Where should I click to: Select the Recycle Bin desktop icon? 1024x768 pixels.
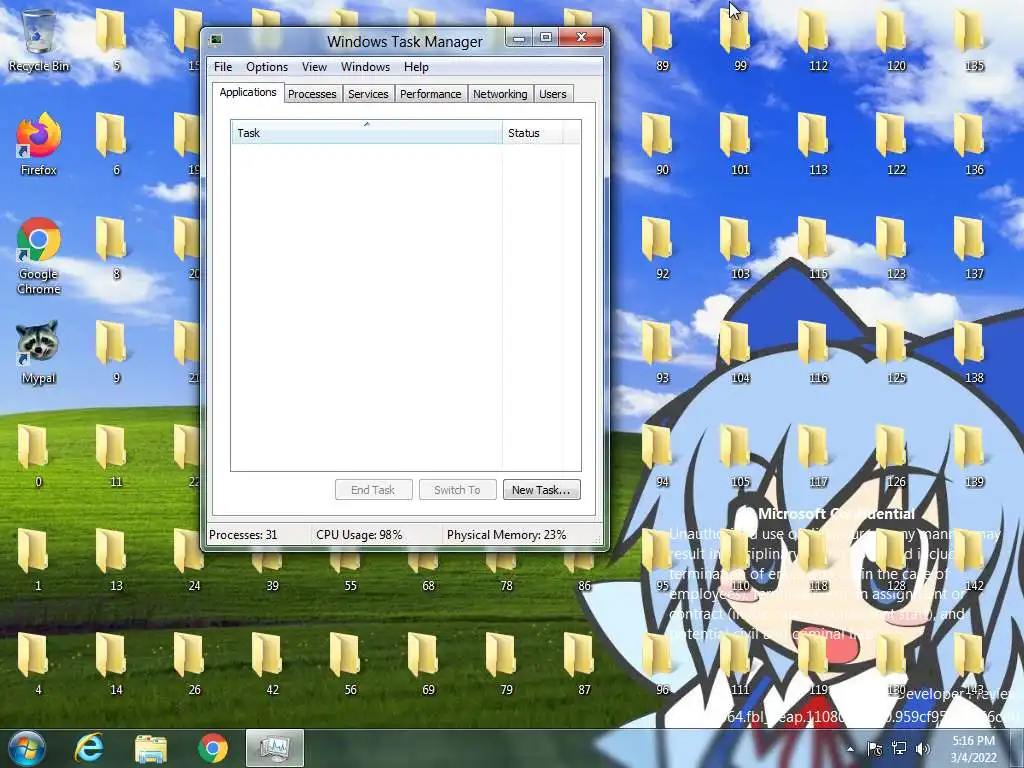pyautogui.click(x=39, y=40)
